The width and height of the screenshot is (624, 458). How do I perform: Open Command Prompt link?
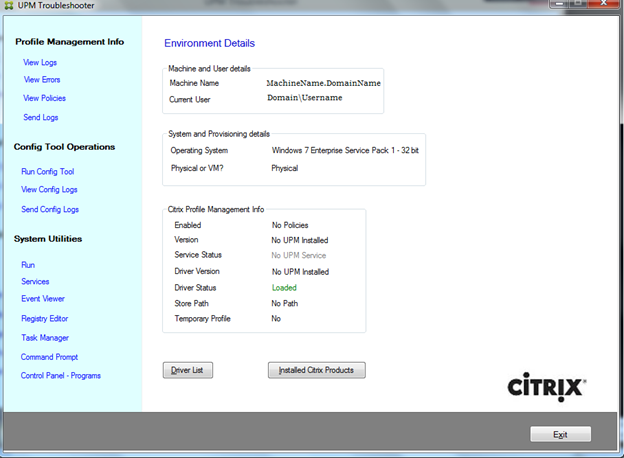[x=49, y=357]
